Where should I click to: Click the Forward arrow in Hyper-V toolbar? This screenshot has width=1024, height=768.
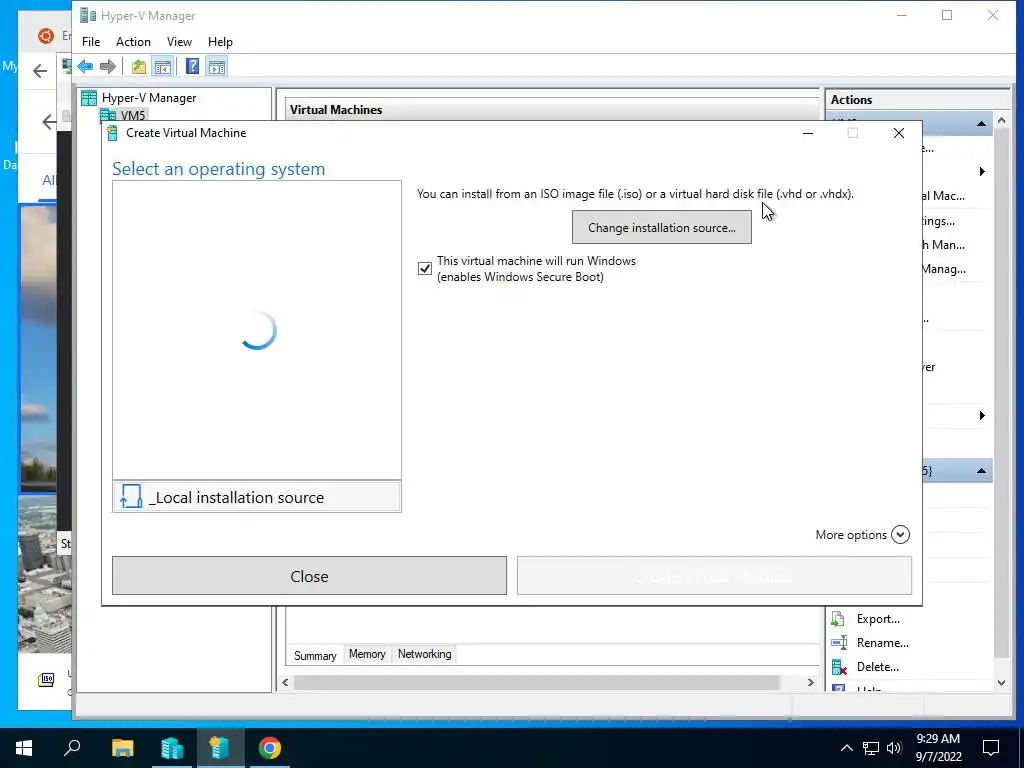[108, 66]
